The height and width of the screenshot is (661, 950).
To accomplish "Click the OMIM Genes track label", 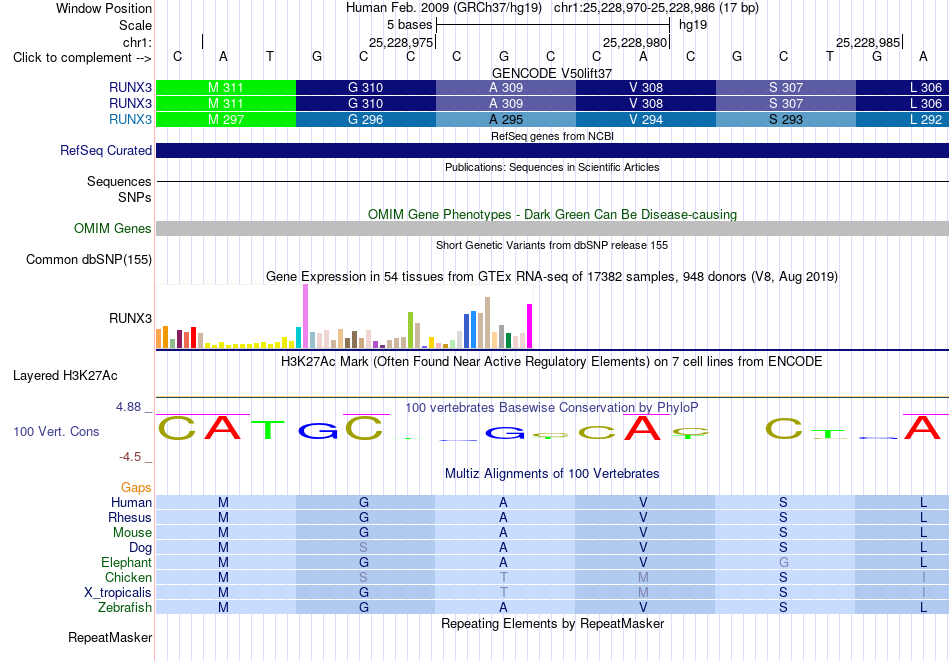I will click(113, 228).
